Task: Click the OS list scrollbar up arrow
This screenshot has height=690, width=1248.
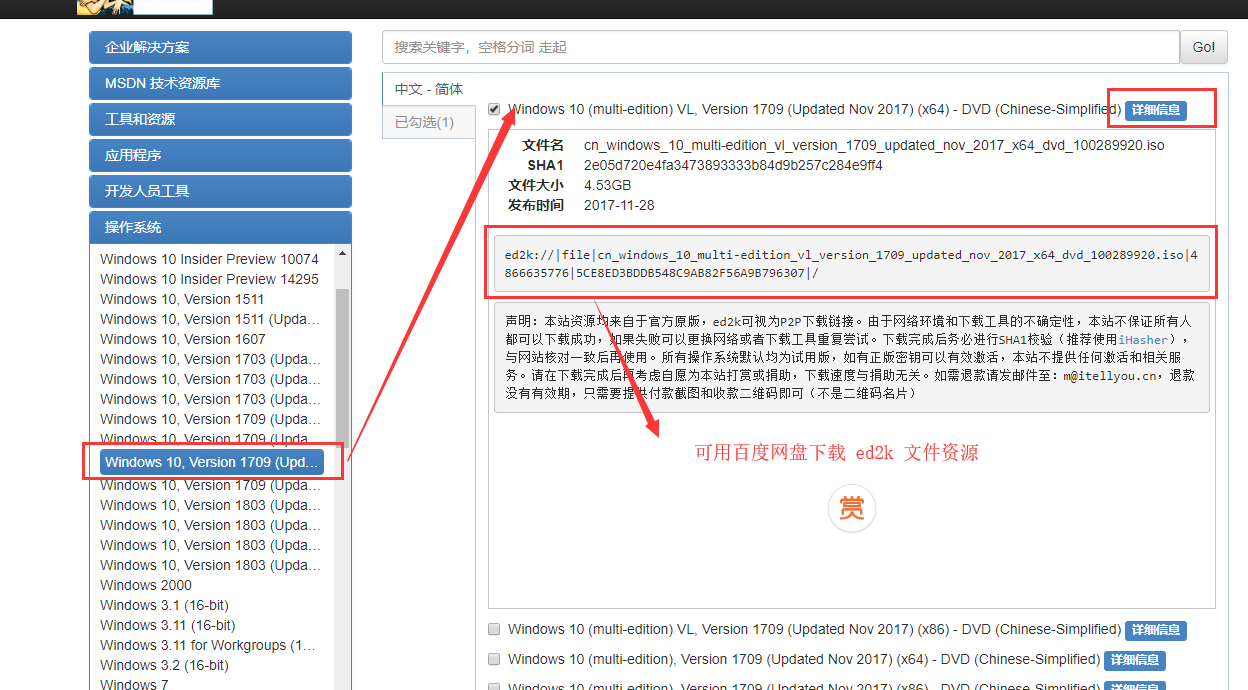Action: pyautogui.click(x=343, y=254)
